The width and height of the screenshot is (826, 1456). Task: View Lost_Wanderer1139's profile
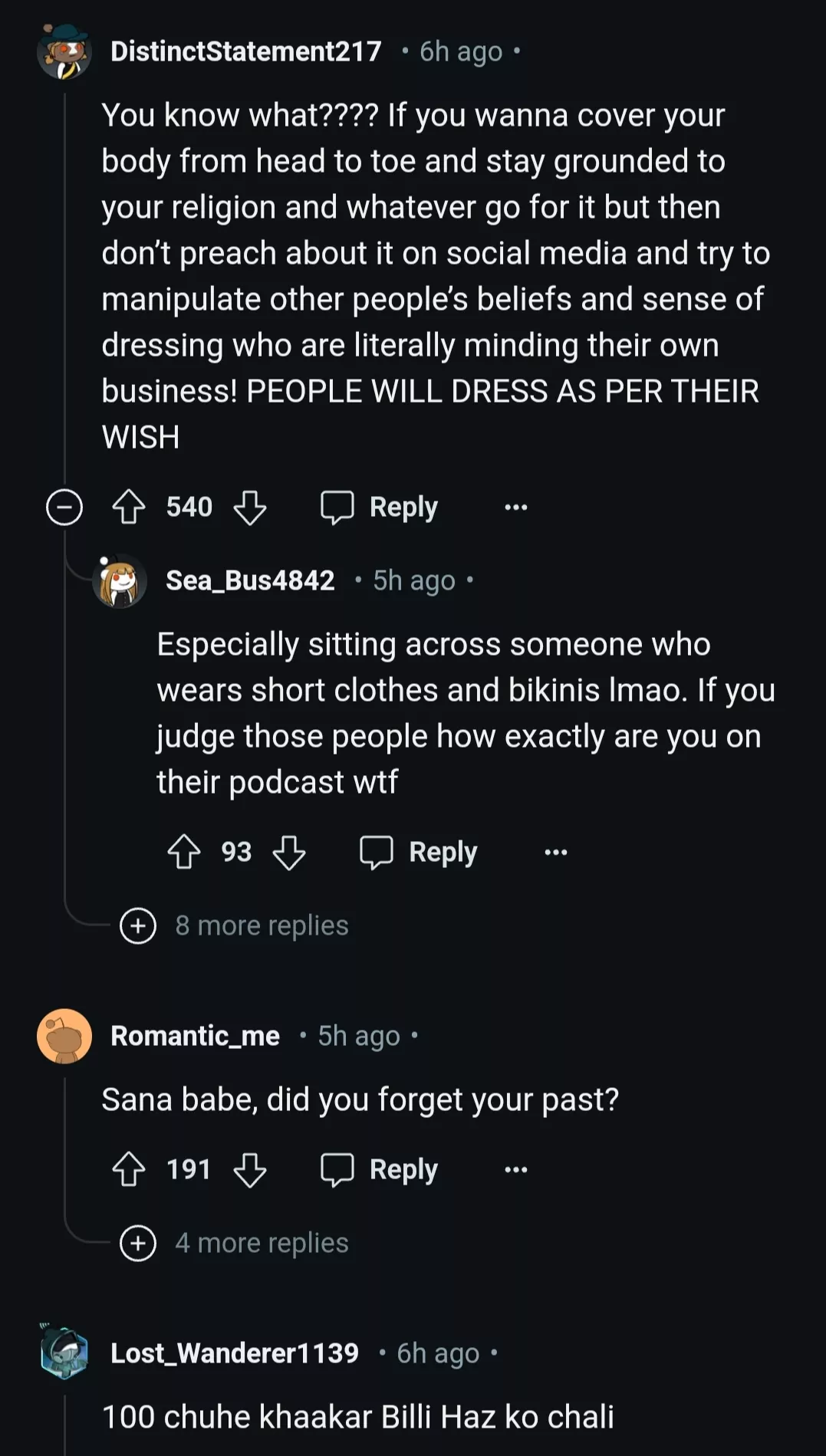click(235, 1353)
